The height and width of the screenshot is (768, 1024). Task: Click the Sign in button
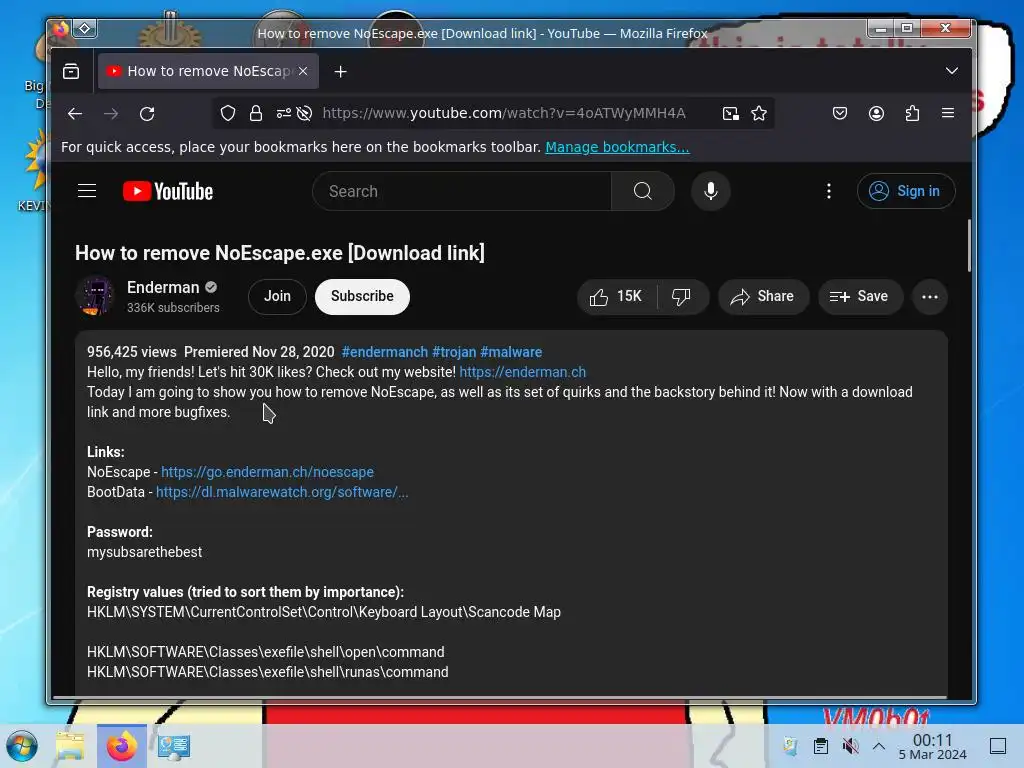[906, 191]
